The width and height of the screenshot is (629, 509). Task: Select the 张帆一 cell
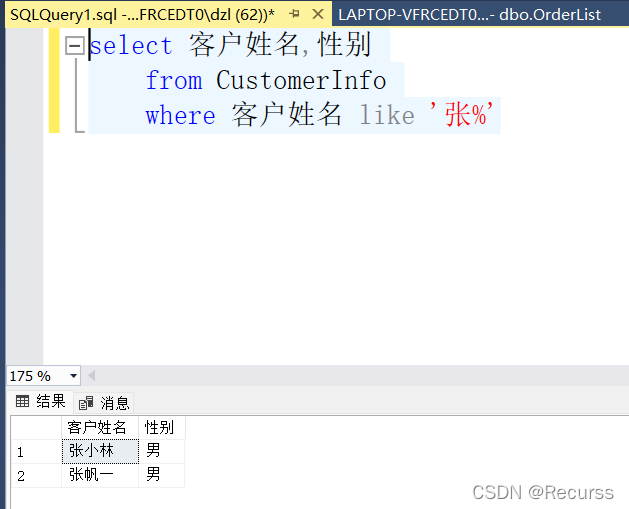pyautogui.click(x=100, y=475)
